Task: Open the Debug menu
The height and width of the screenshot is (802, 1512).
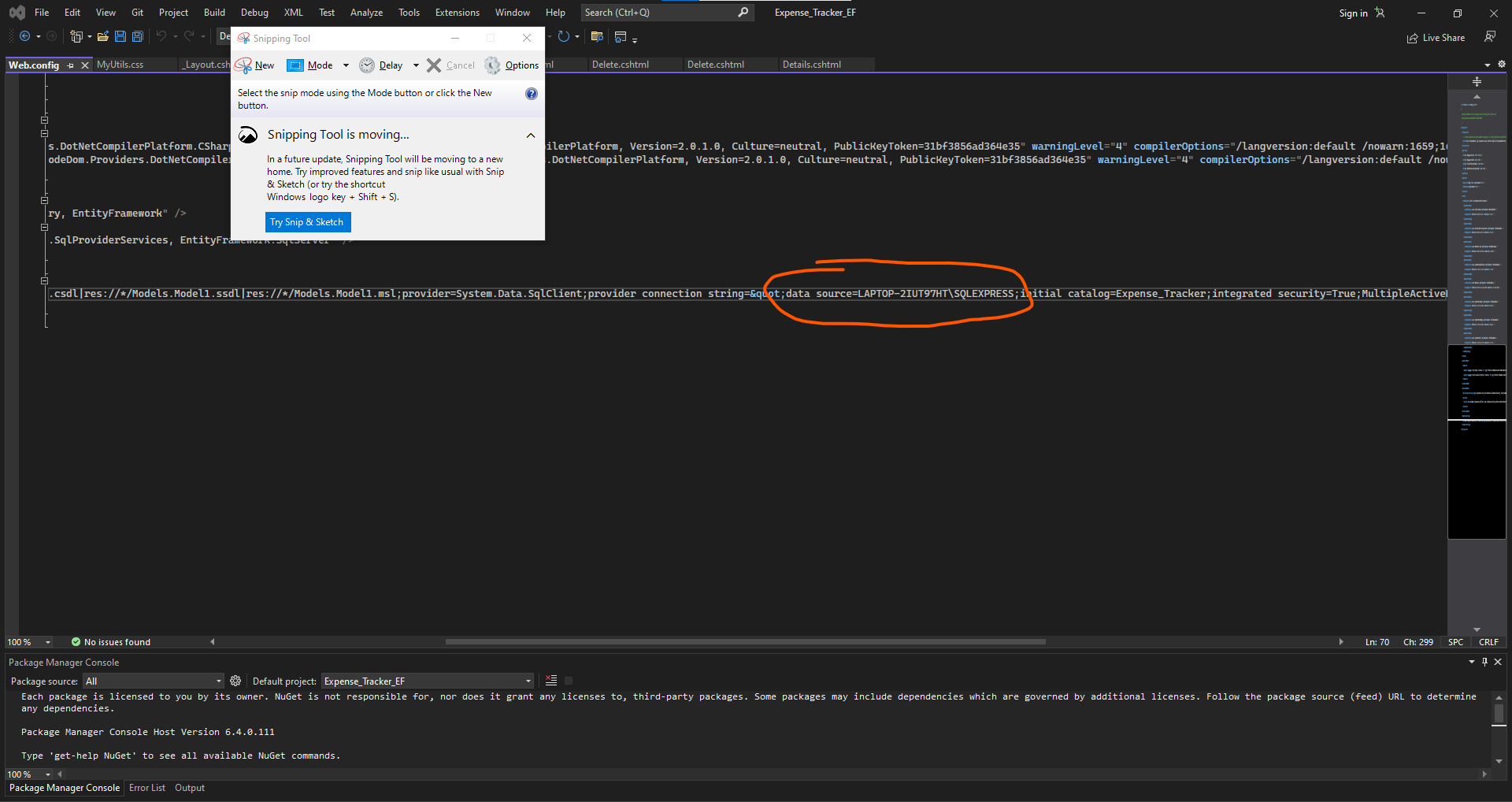Action: click(254, 12)
